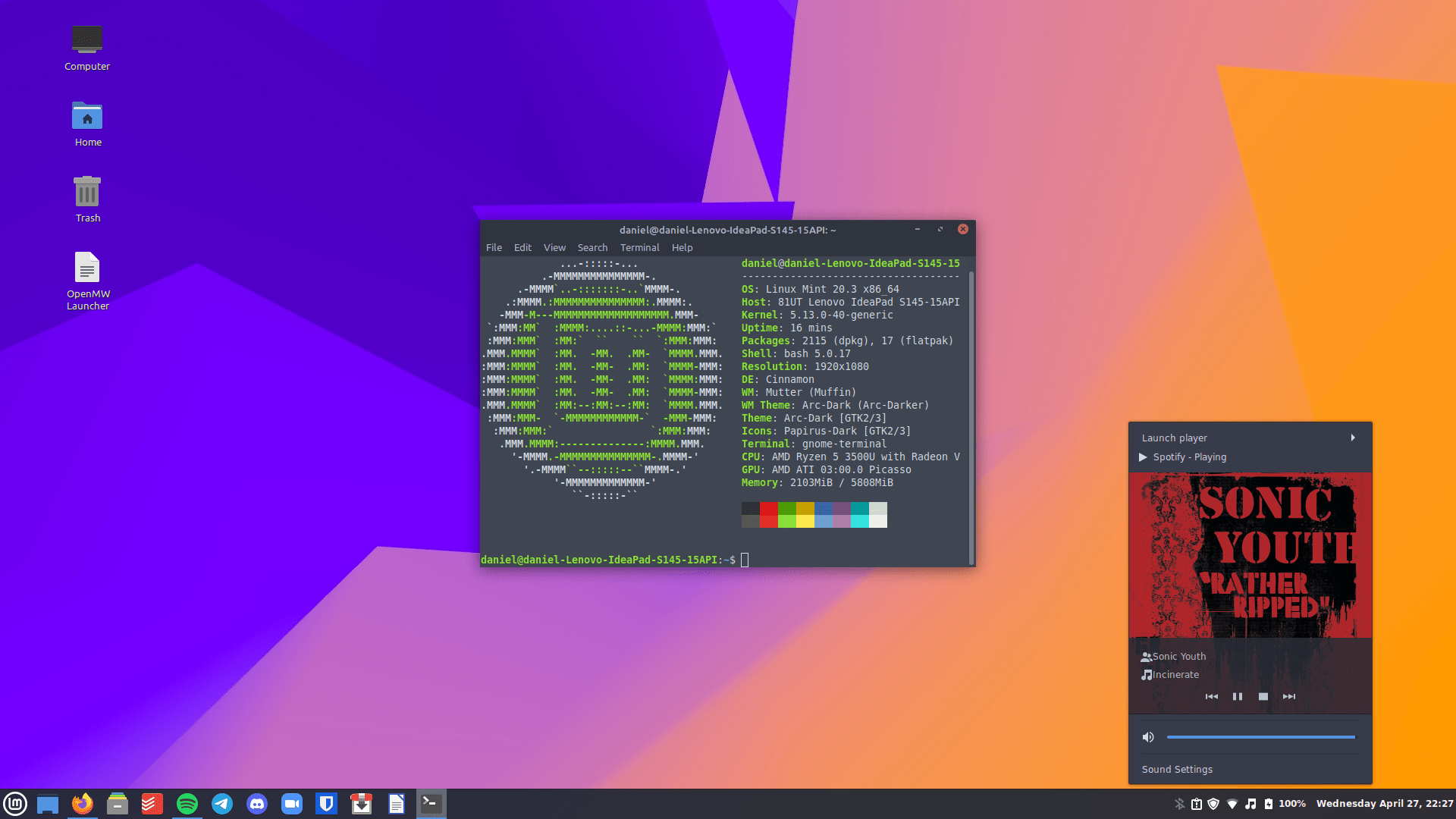The image size is (1456, 819).
Task: Mute audio via the speaker icon
Action: pyautogui.click(x=1148, y=736)
